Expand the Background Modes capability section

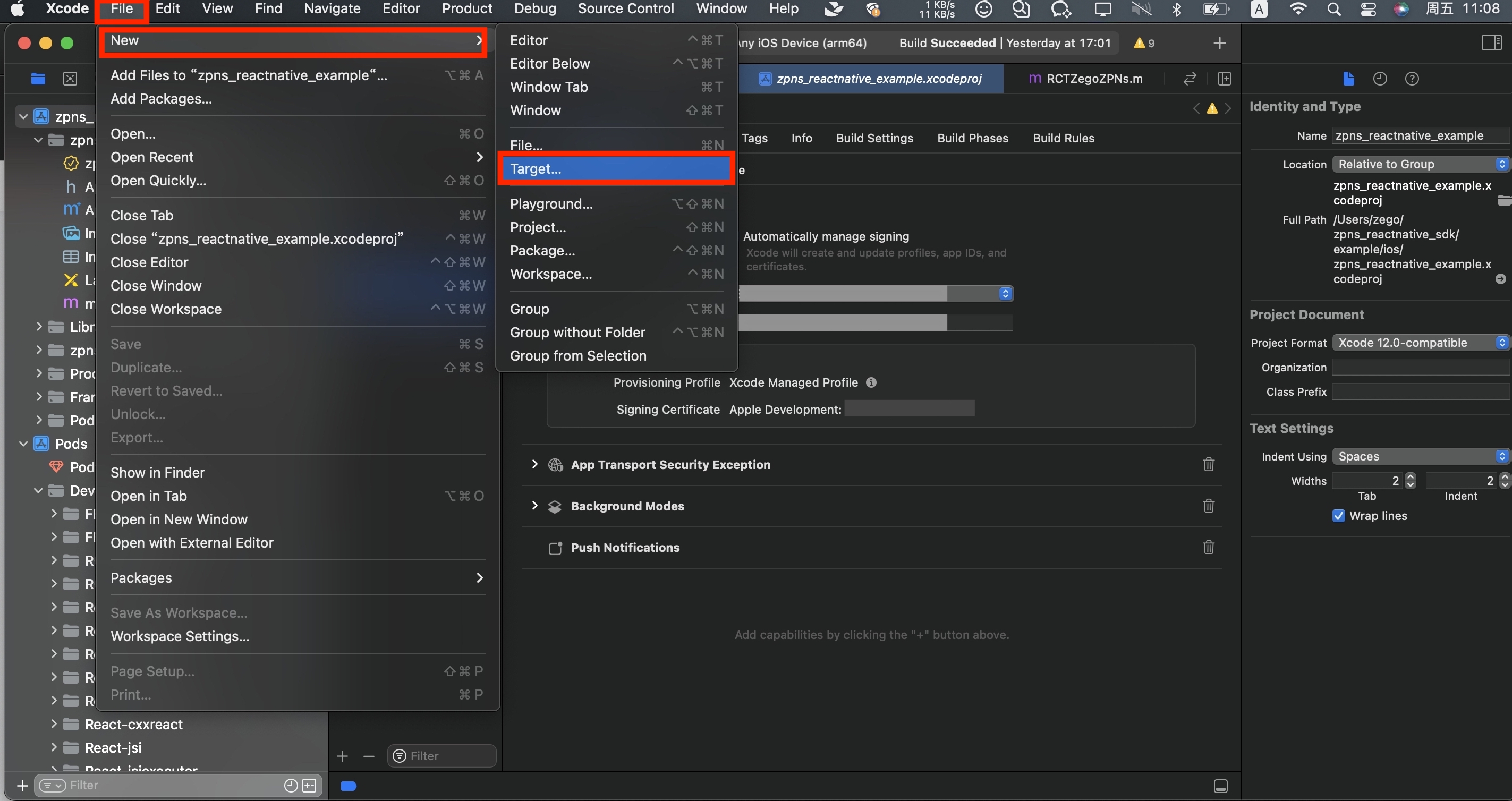[x=534, y=506]
